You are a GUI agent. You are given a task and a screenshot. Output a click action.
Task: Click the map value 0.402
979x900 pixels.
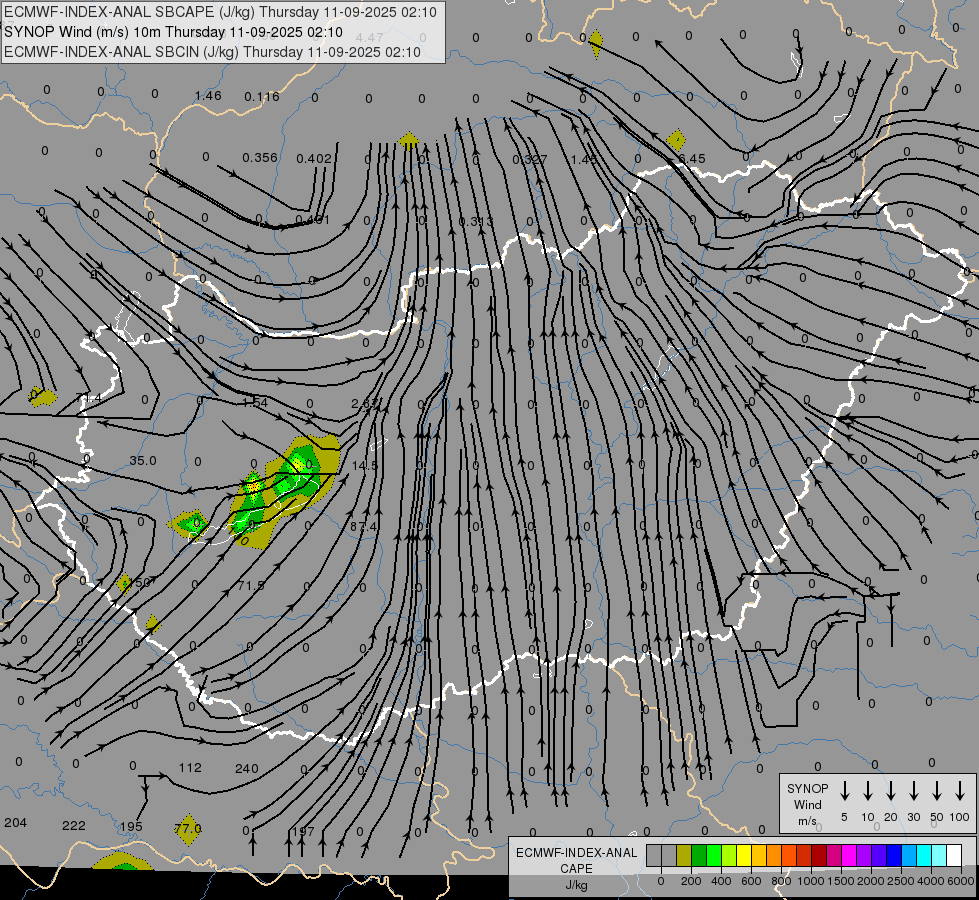coord(313,159)
